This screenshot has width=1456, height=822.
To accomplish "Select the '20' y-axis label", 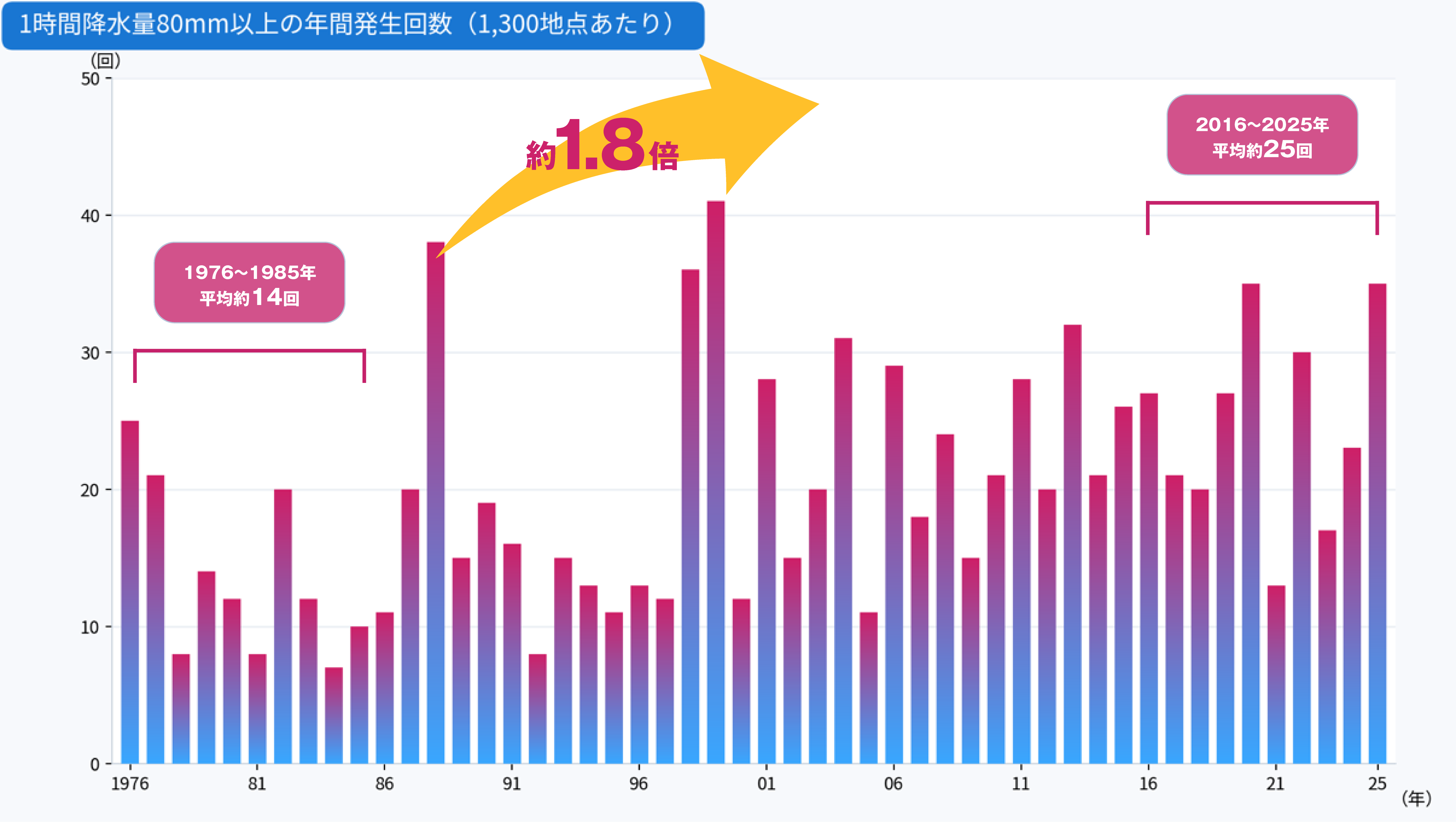I will [x=90, y=490].
